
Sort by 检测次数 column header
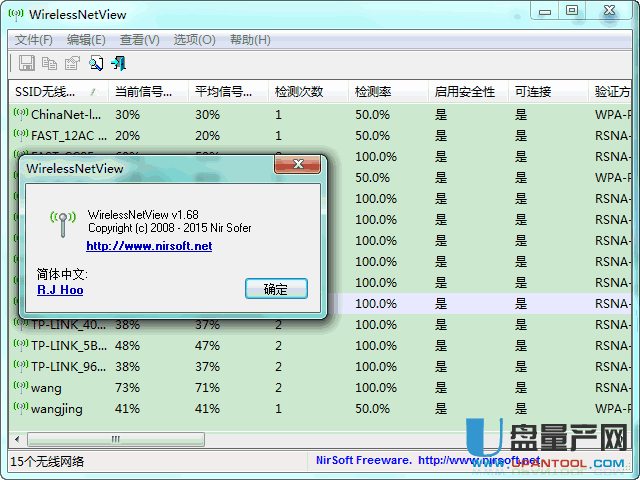[x=308, y=91]
